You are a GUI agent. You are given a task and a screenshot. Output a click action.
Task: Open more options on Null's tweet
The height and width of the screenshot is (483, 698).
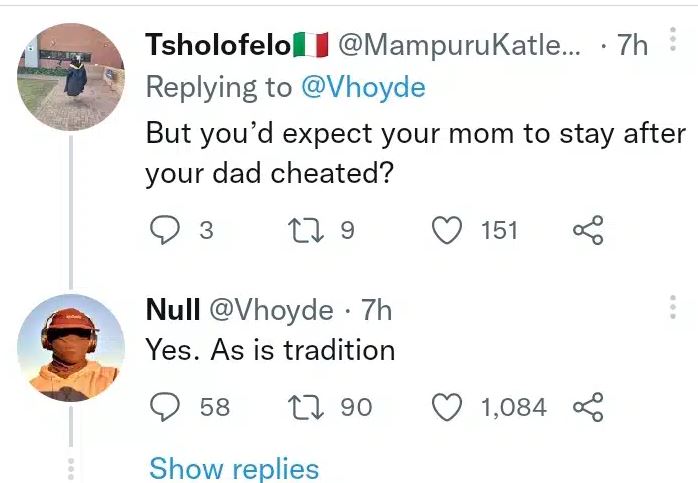tap(673, 306)
